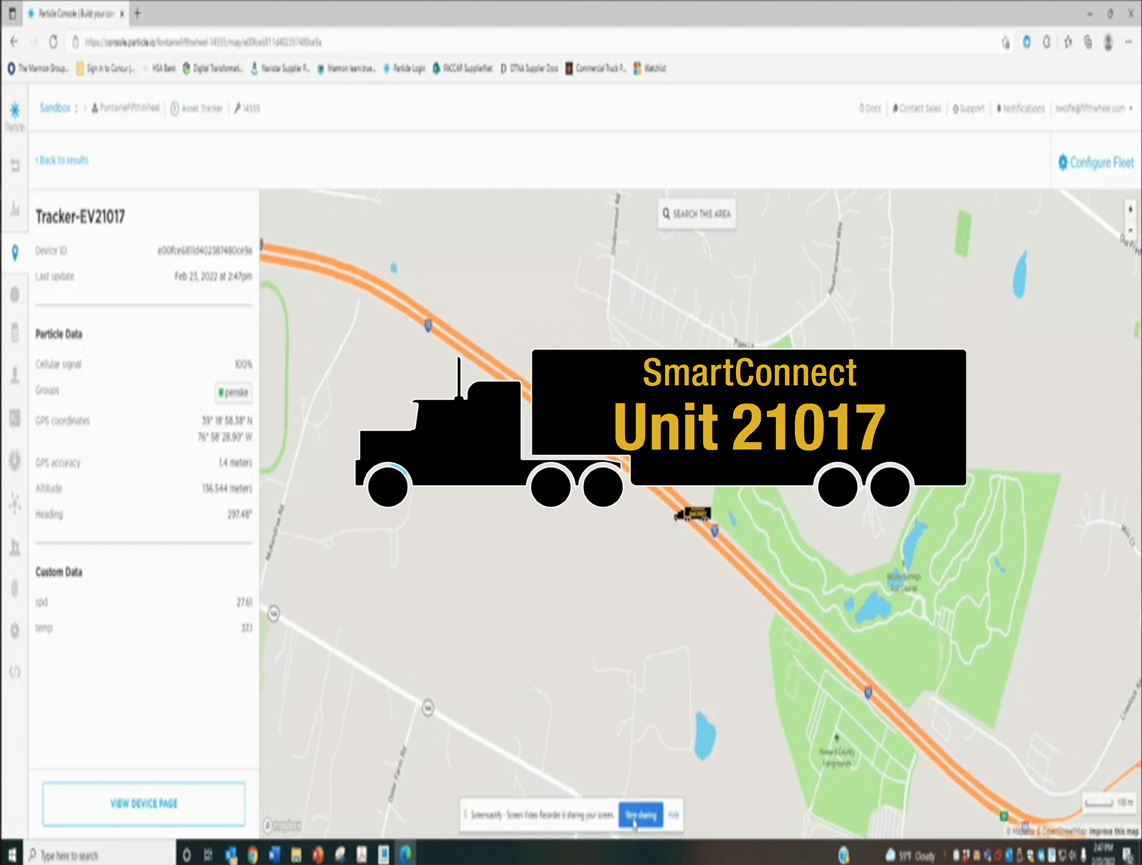Open the settings gear sidebar icon

[15, 630]
